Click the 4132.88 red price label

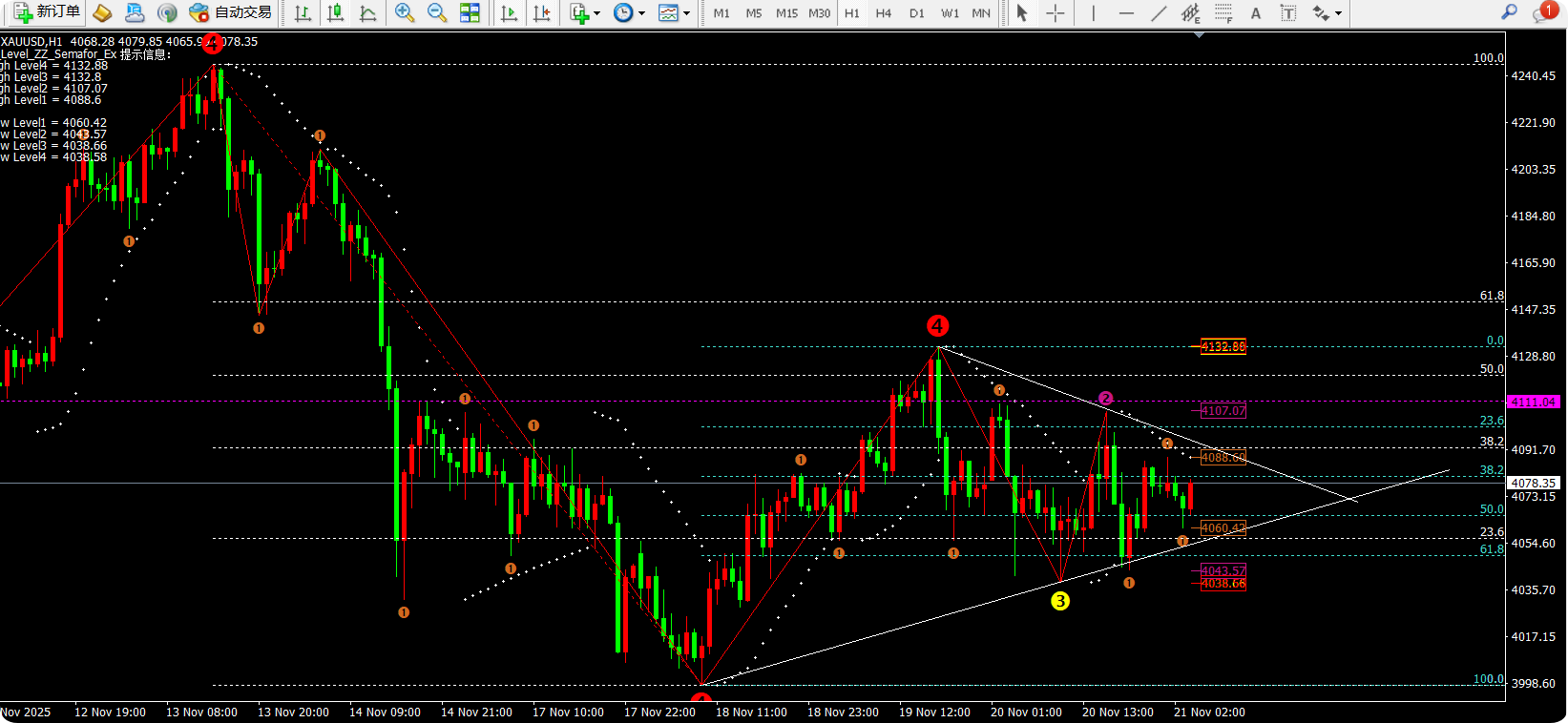click(x=1223, y=347)
